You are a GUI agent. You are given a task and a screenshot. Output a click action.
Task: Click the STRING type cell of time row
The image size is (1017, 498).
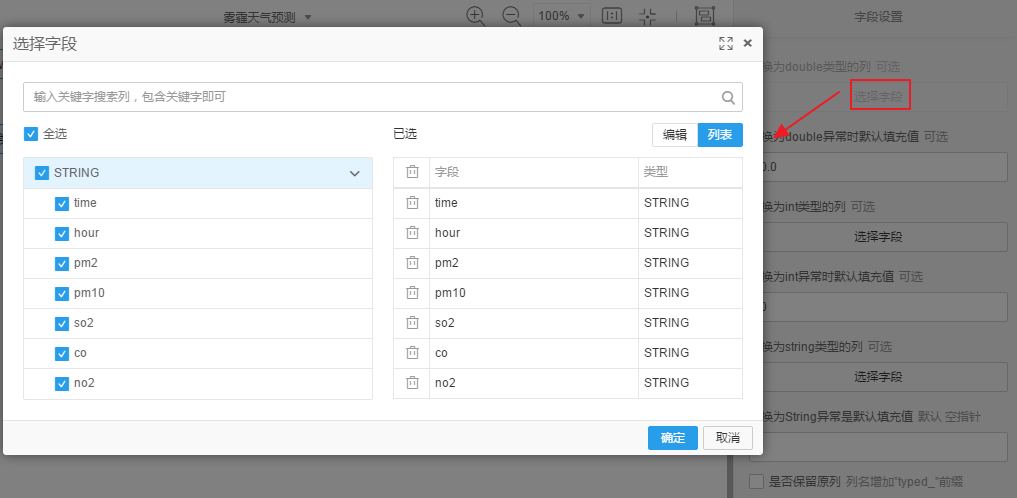690,203
